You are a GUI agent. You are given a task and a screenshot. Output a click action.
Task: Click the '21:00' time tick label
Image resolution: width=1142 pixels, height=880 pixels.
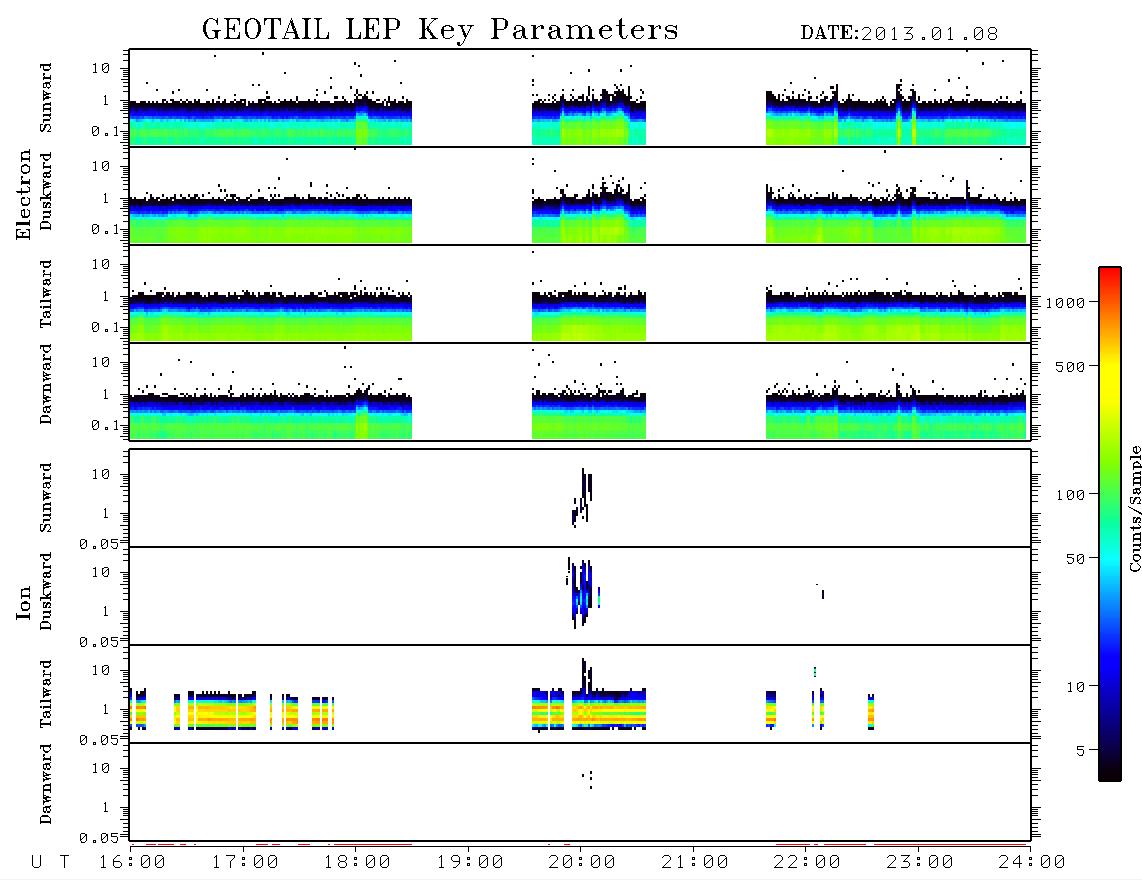coord(695,863)
